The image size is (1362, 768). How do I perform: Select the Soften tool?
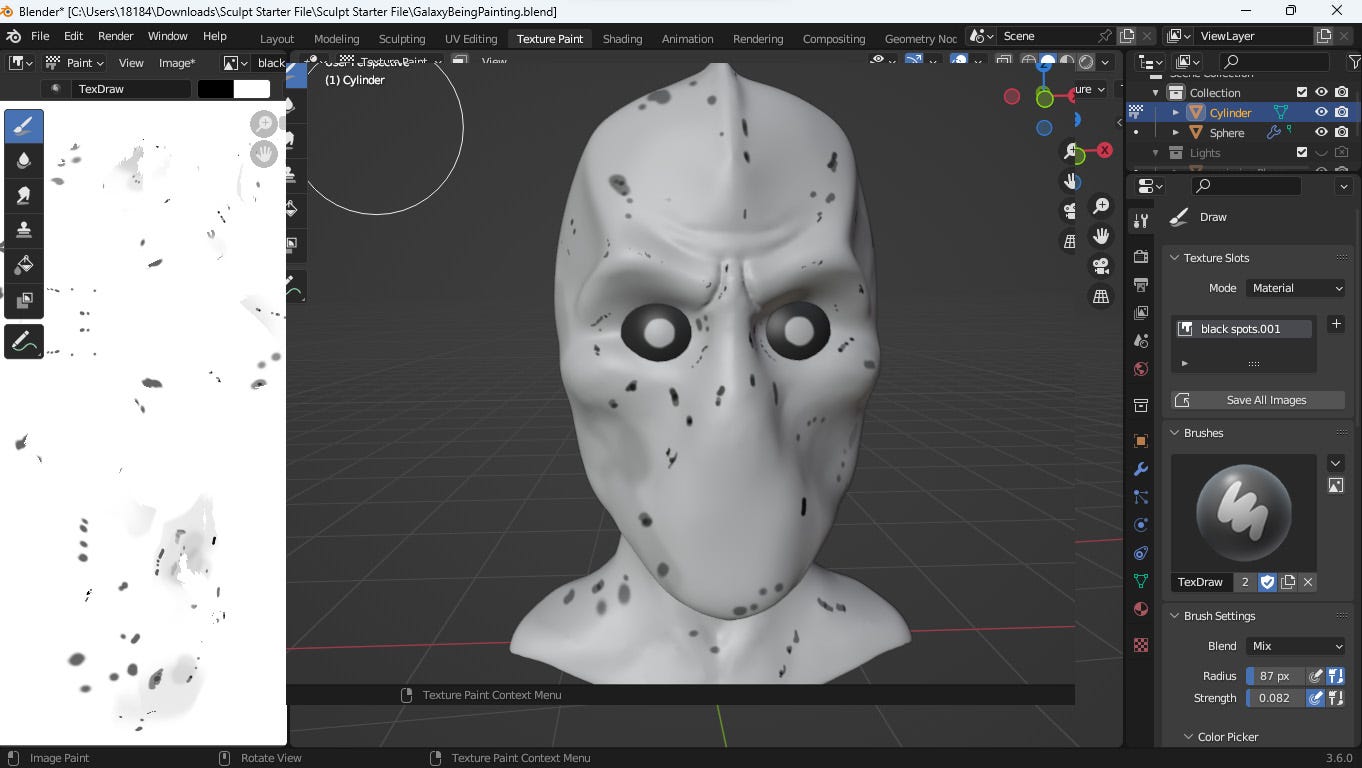tap(24, 161)
